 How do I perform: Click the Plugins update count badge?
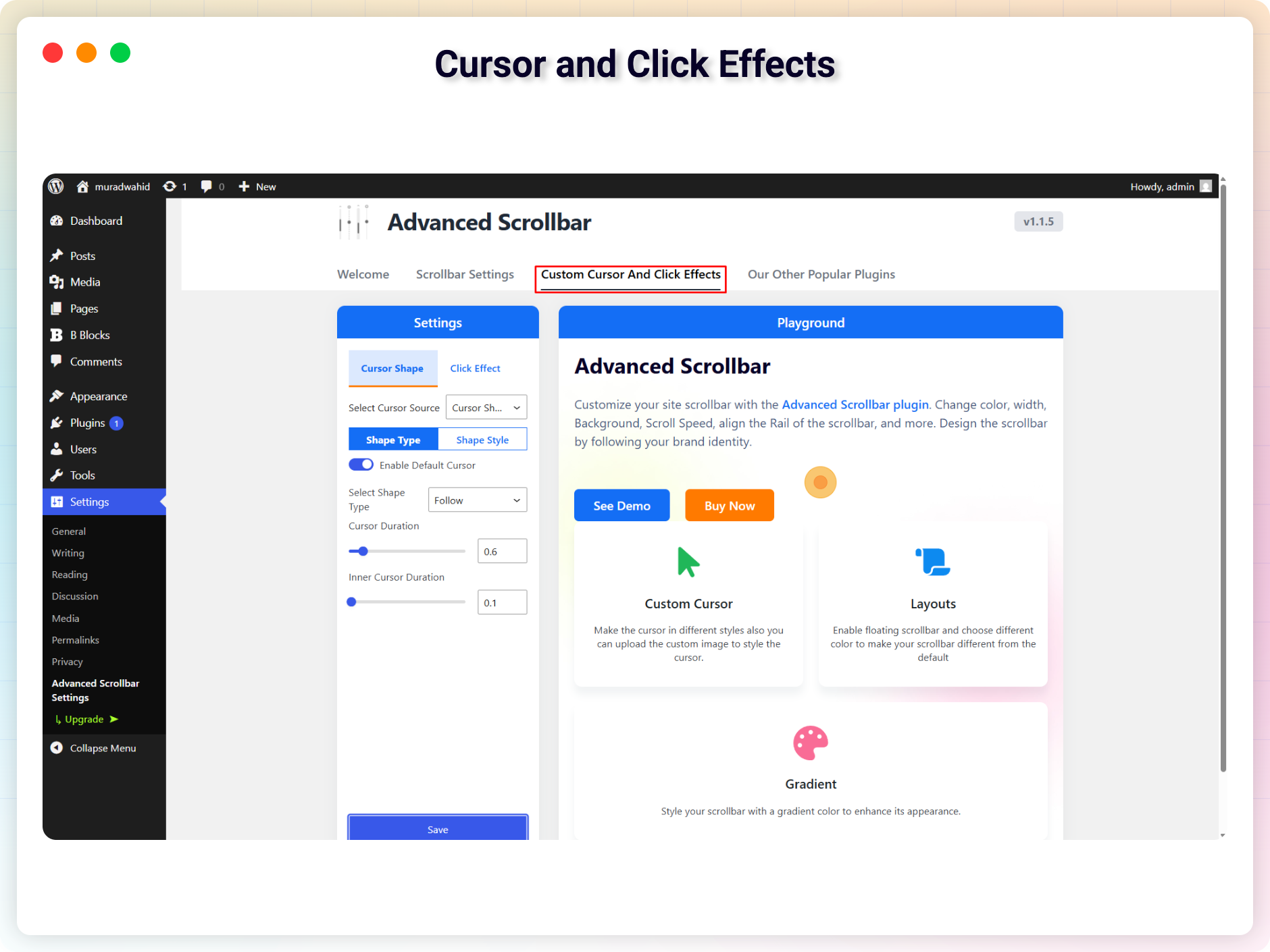click(116, 423)
